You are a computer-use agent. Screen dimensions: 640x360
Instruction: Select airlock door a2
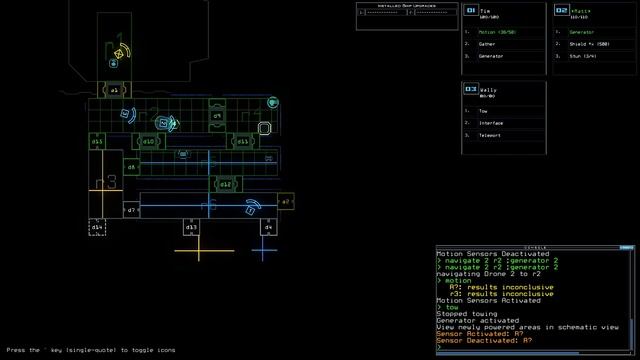tap(286, 202)
